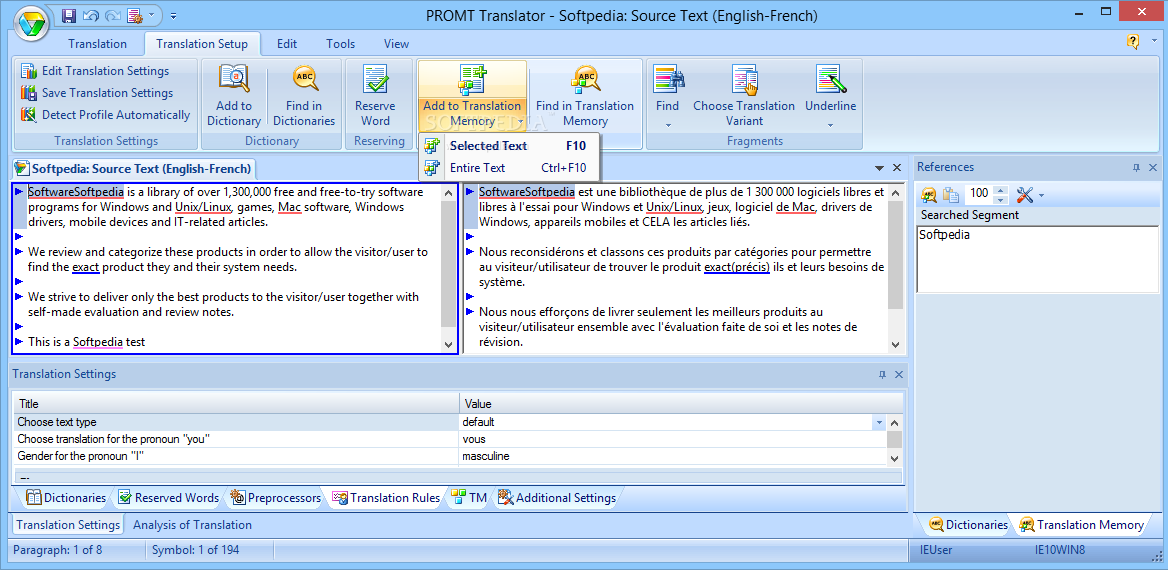The width and height of the screenshot is (1168, 570).
Task: Open the Edit ribbon tab
Action: point(287,44)
